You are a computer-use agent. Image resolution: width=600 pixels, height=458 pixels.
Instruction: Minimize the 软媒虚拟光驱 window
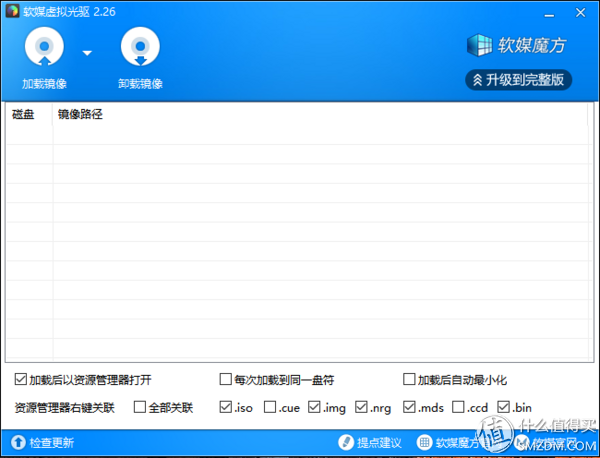pyautogui.click(x=549, y=15)
